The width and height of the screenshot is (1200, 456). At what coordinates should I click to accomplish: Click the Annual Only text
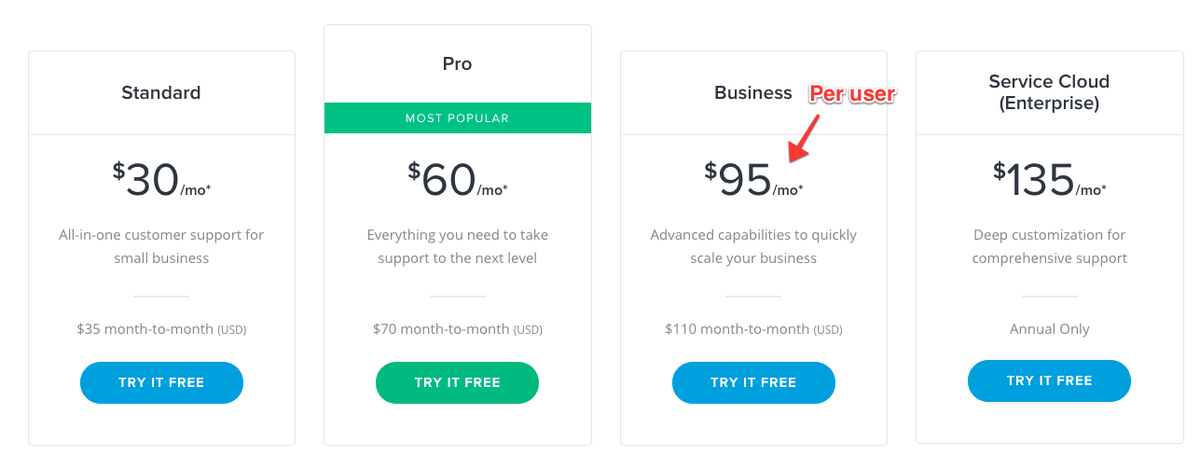click(x=1049, y=329)
